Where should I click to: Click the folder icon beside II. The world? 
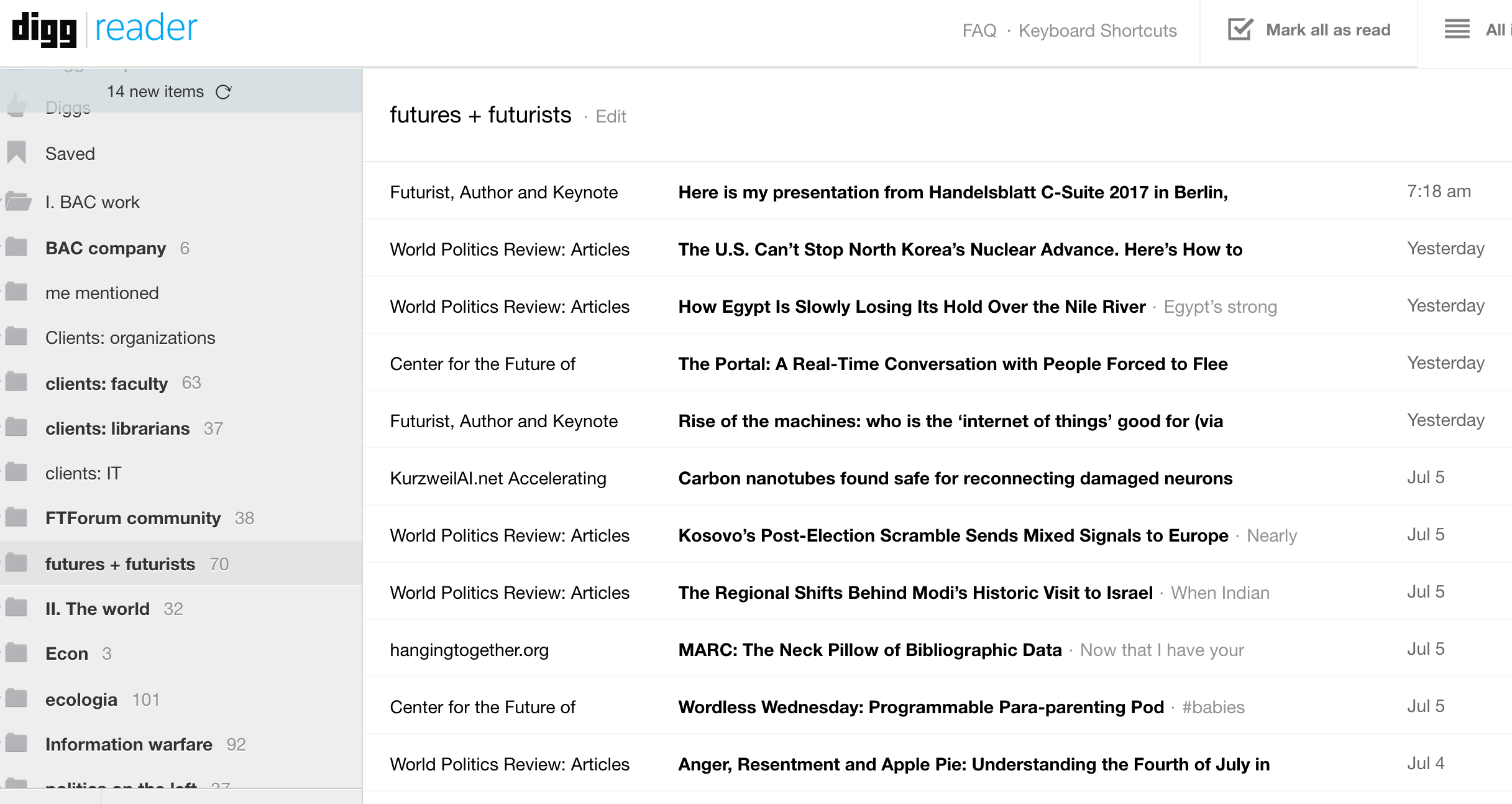tap(16, 608)
